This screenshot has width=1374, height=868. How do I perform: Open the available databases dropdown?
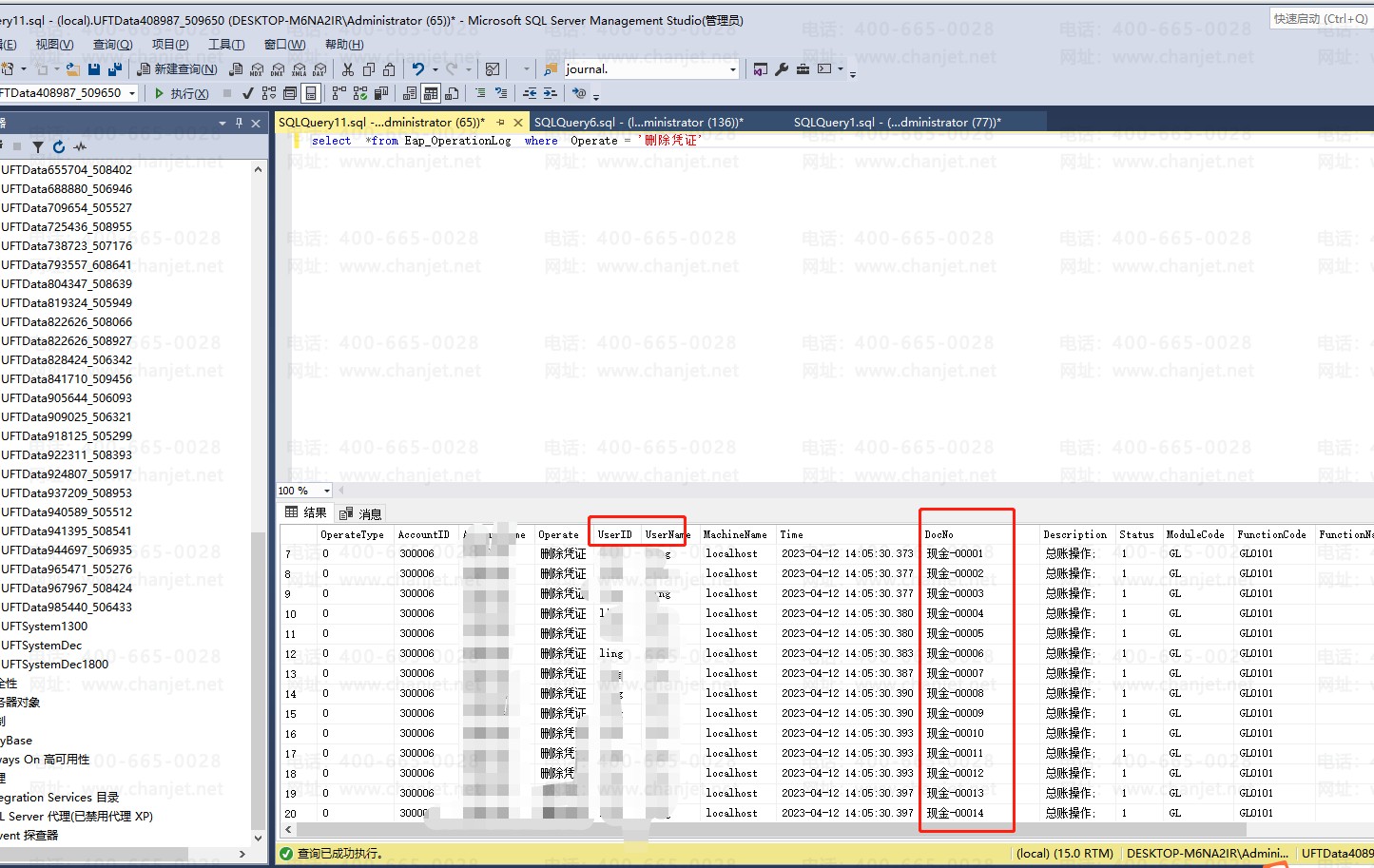[x=132, y=93]
